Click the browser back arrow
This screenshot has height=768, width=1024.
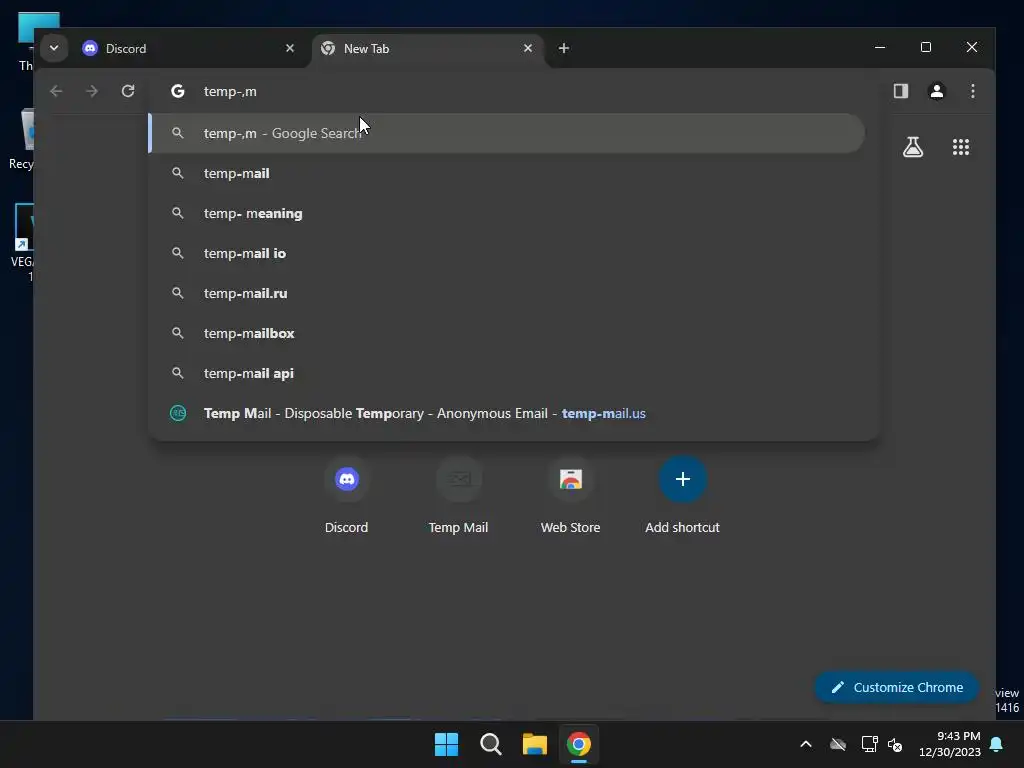tap(56, 91)
